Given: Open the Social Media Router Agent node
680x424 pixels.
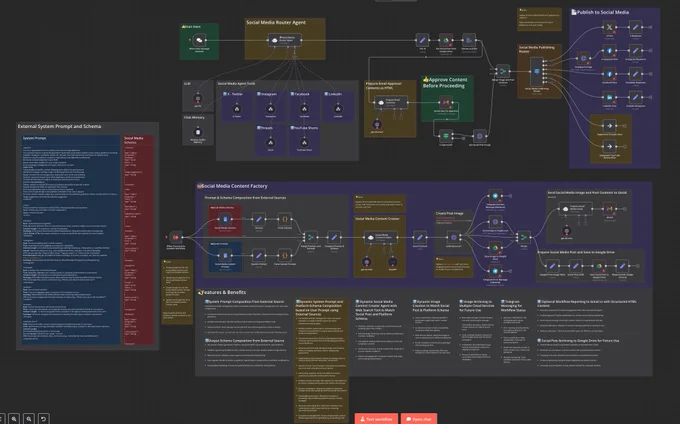Looking at the screenshot, I should click(284, 40).
